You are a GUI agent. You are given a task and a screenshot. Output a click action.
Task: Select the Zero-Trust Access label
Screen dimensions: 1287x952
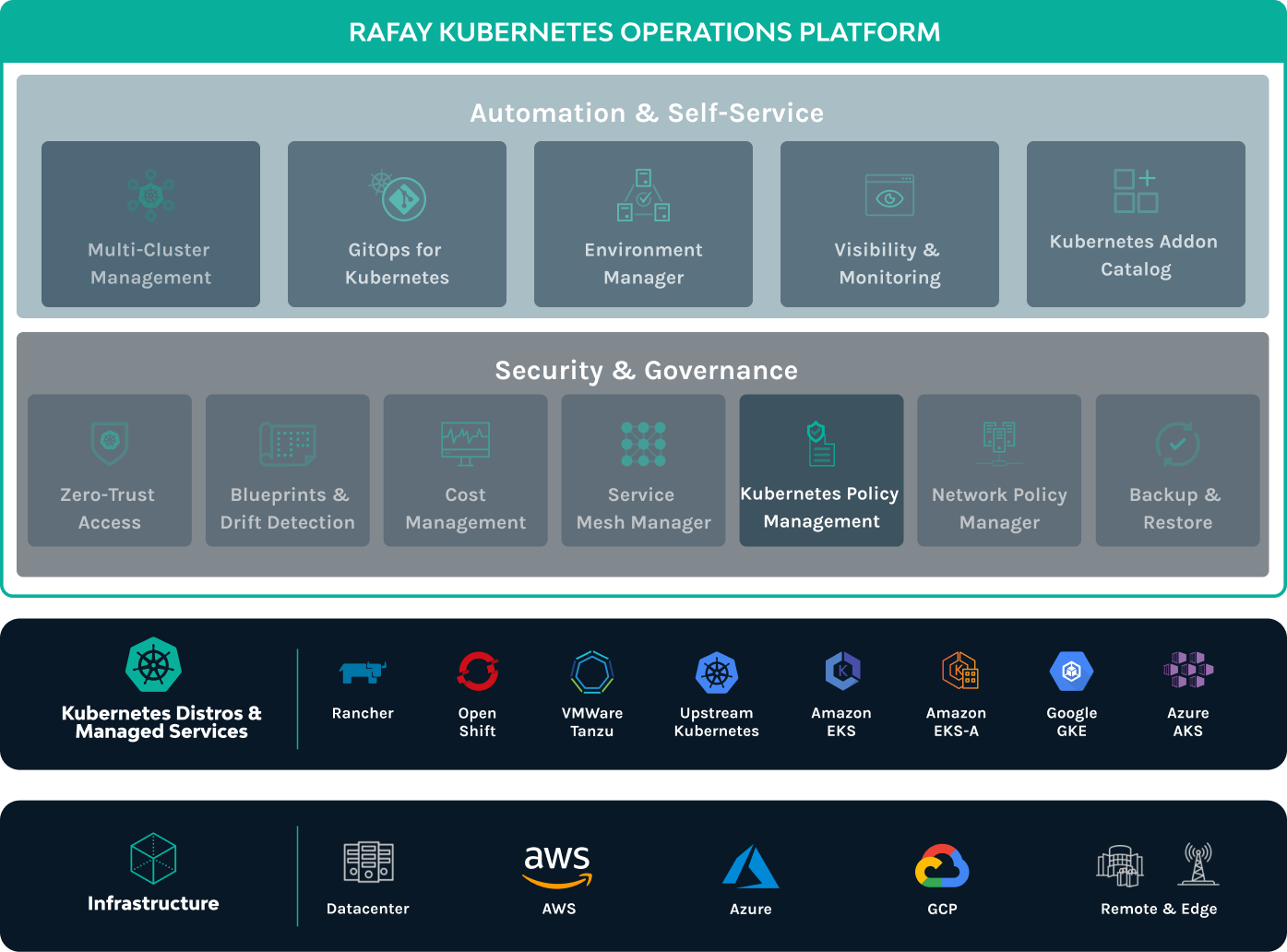(x=109, y=508)
